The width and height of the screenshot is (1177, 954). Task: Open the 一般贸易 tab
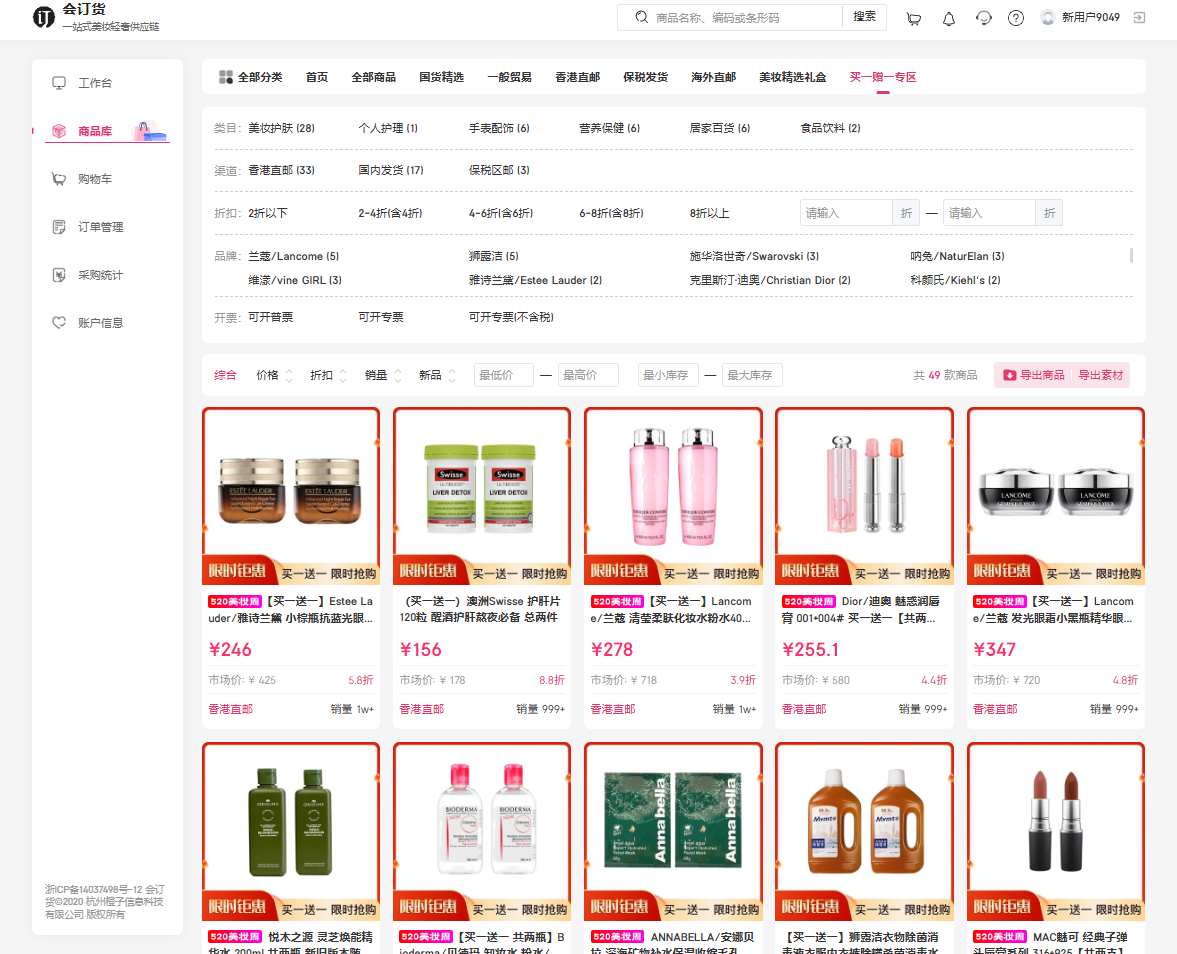[x=510, y=77]
